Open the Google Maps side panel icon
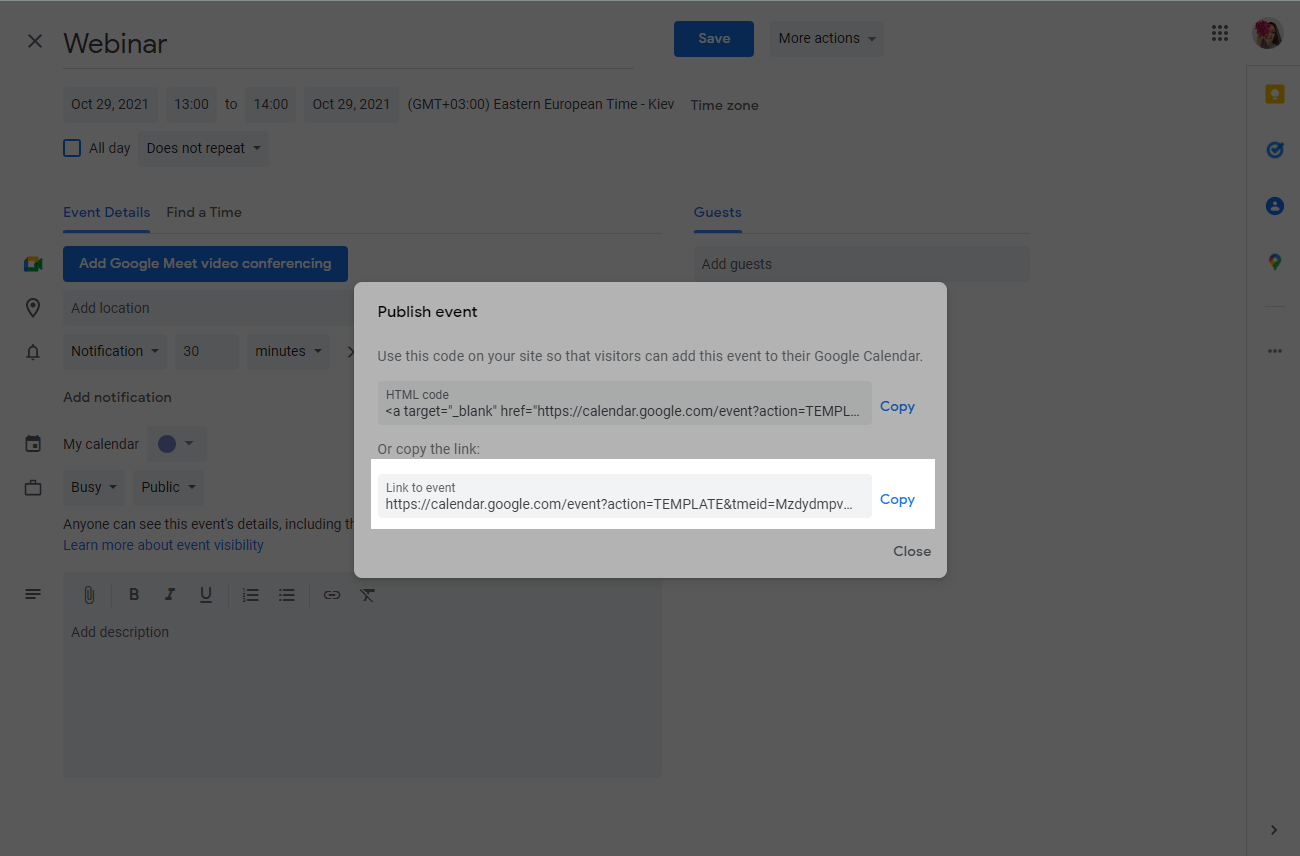This screenshot has width=1300, height=856. click(x=1274, y=262)
